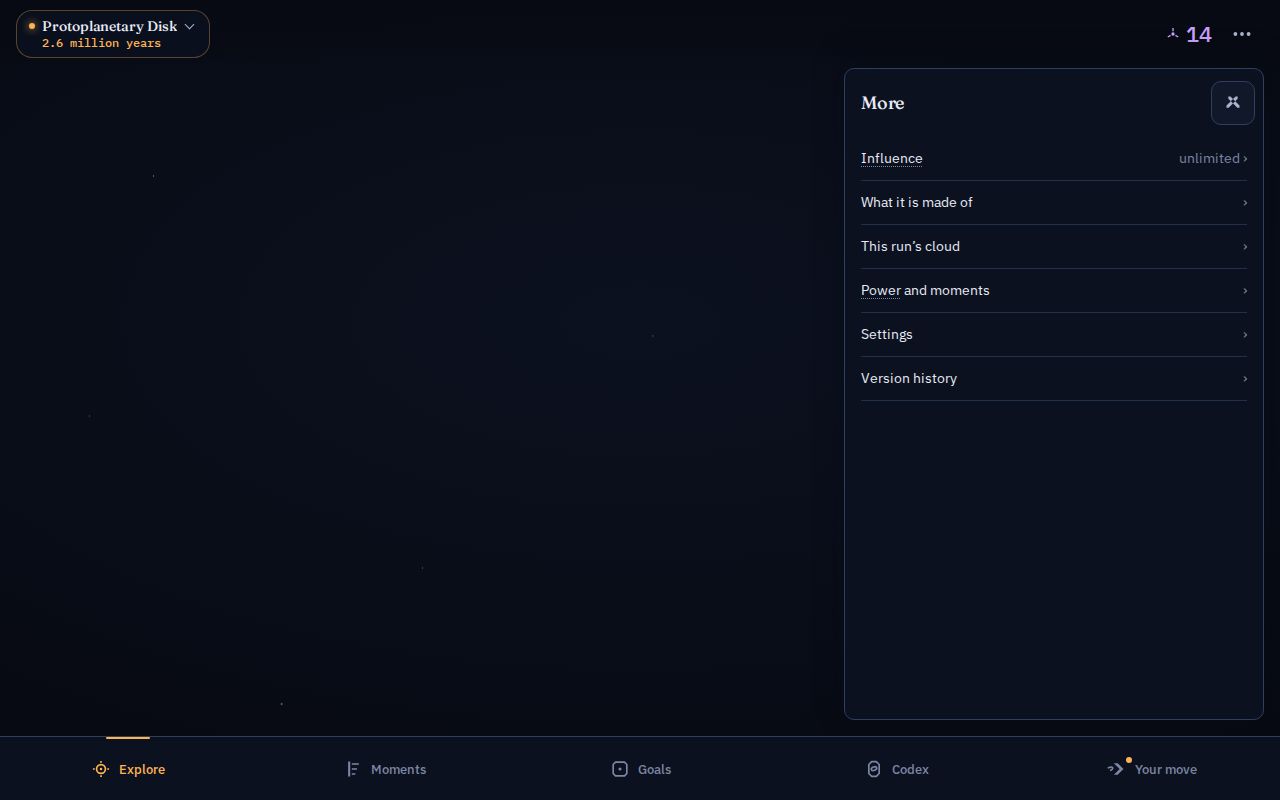The image size is (1280, 800).
Task: Click the purple influence points icon
Action: 1173,34
